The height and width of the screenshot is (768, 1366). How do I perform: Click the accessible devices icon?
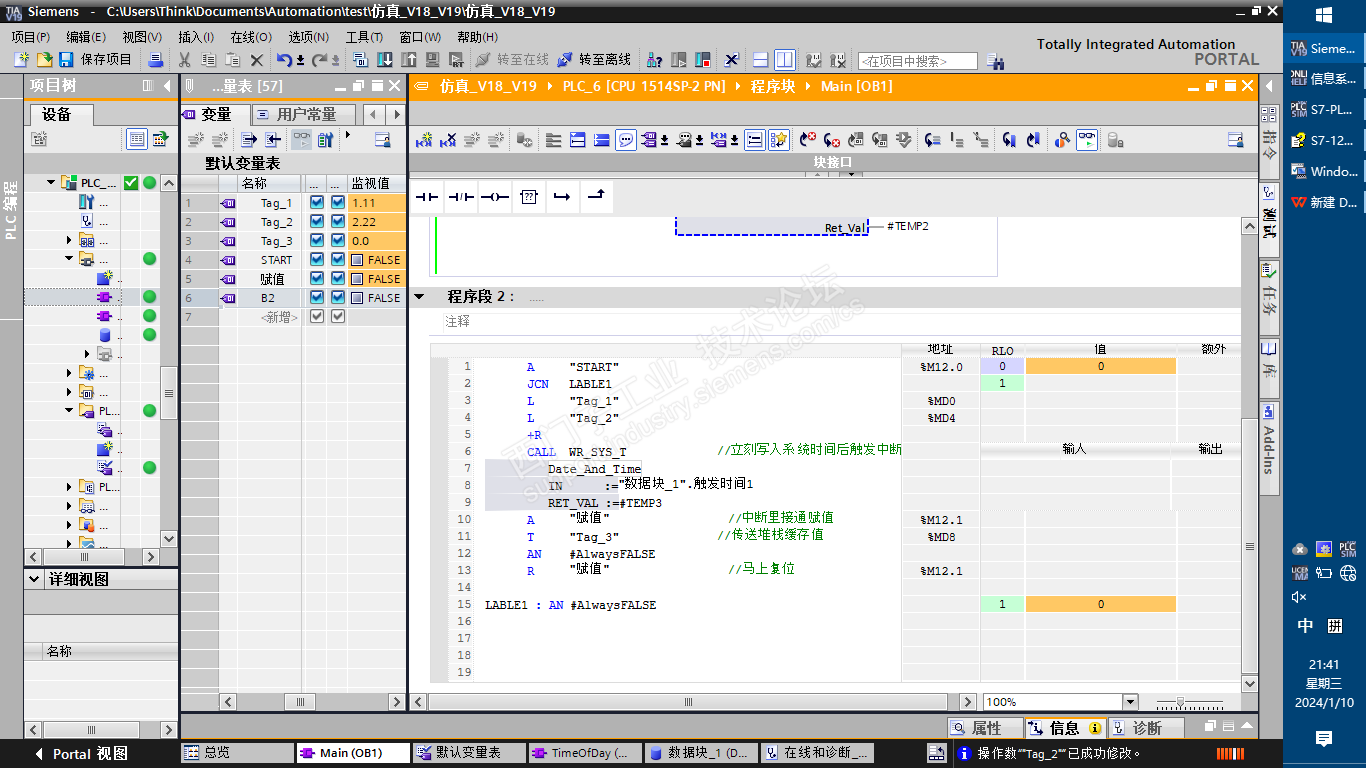click(x=655, y=60)
